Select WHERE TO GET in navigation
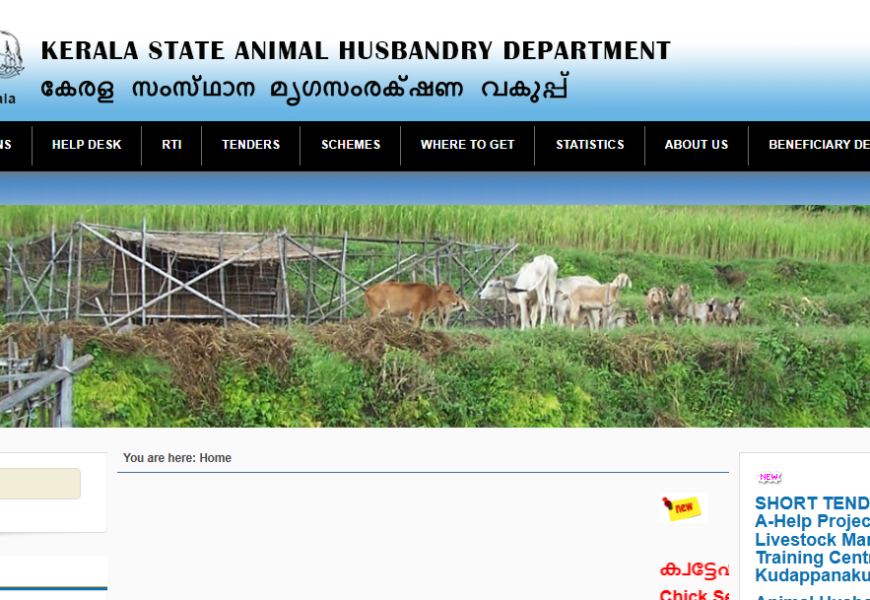 pos(467,145)
